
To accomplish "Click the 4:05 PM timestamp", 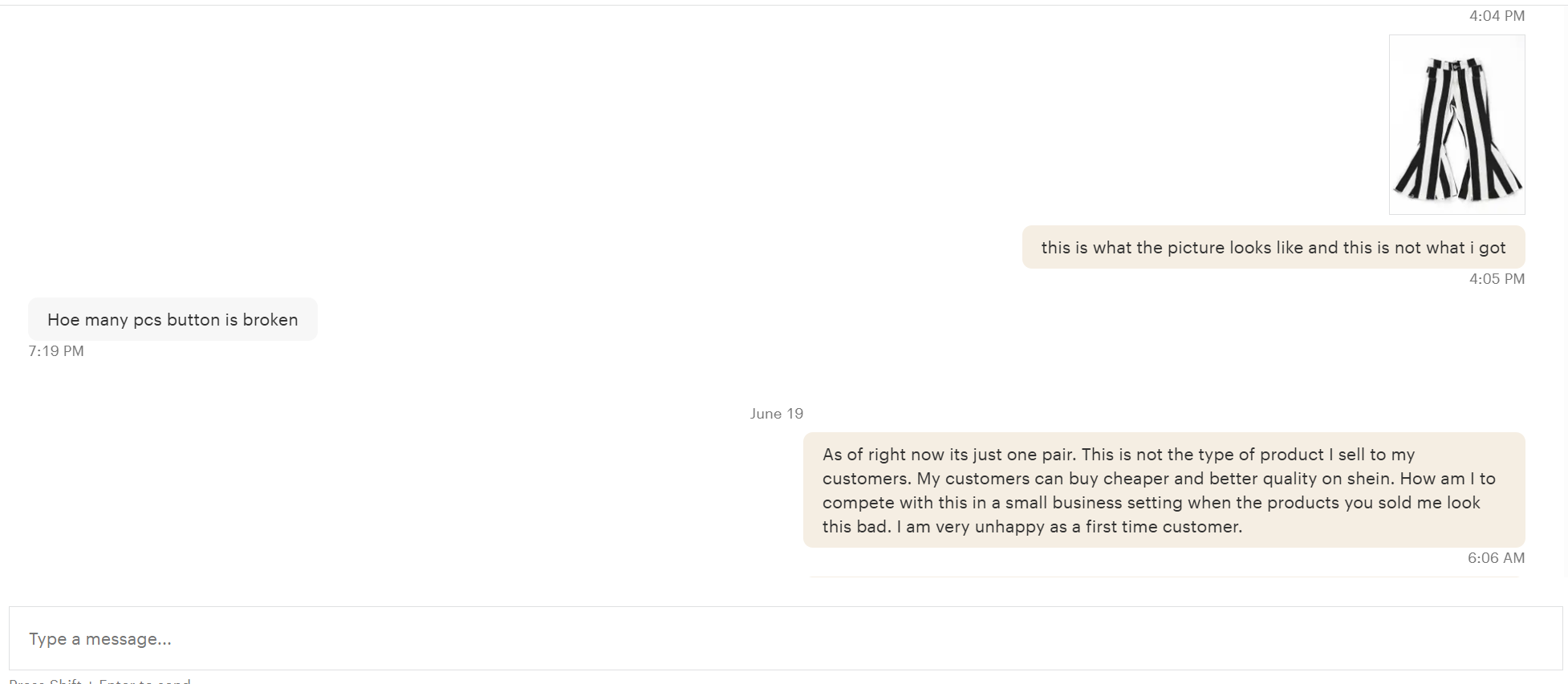I will coord(1497,279).
